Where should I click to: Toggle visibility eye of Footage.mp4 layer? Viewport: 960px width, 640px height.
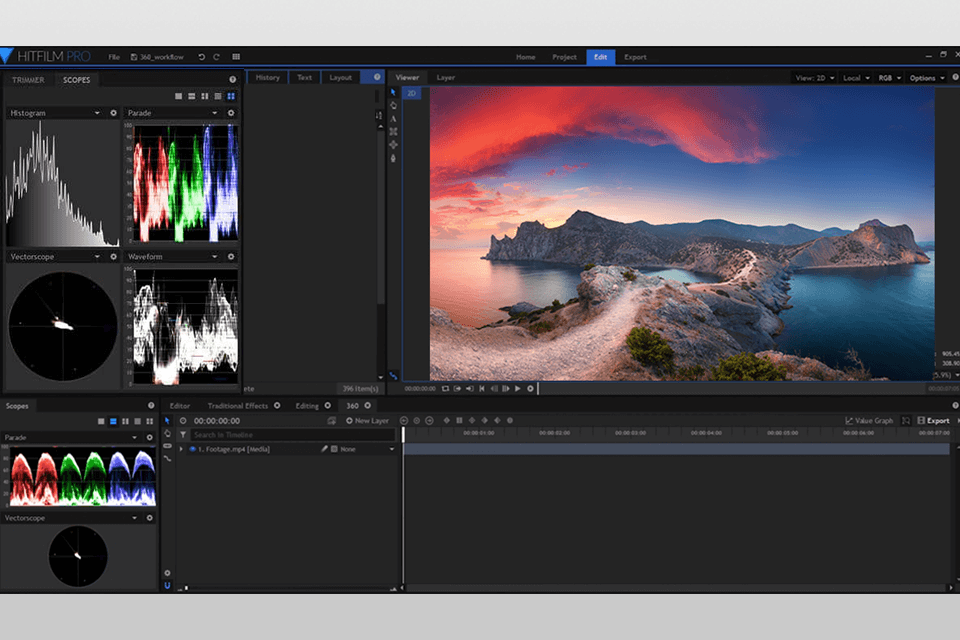[x=192, y=449]
